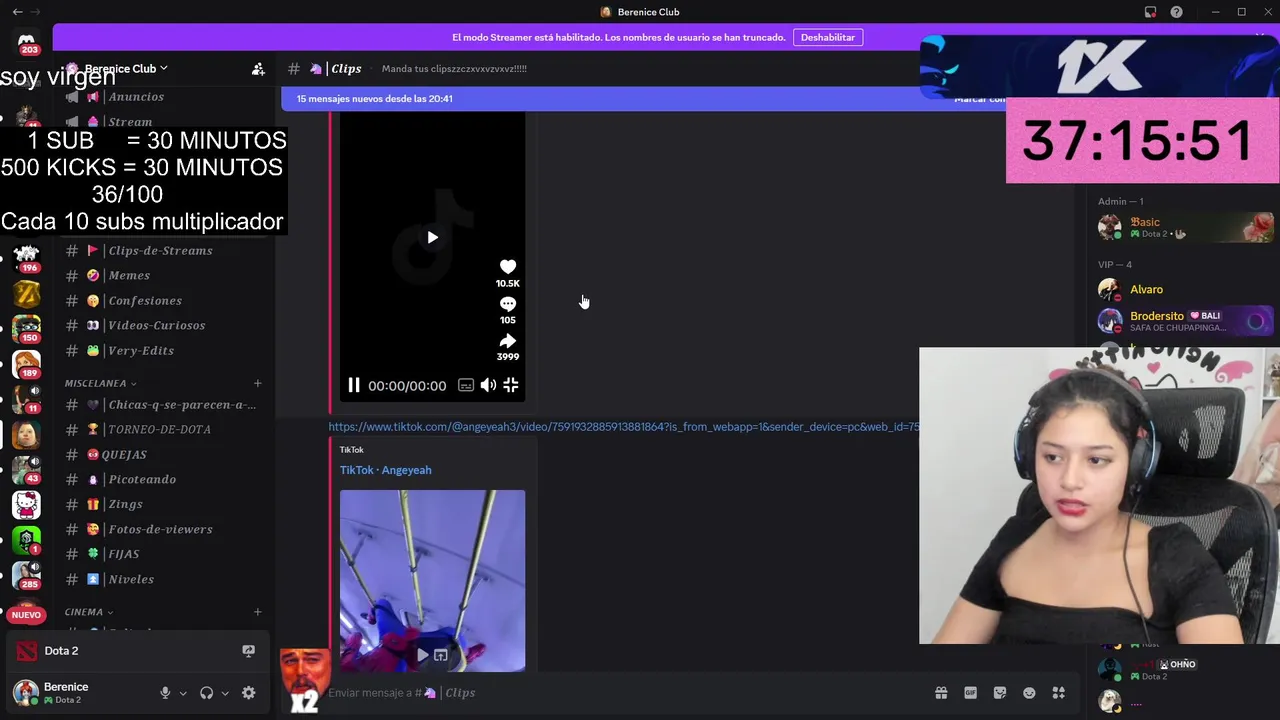This screenshot has height=720, width=1280.
Task: Select the Hello Kitty server icon
Action: 26,505
